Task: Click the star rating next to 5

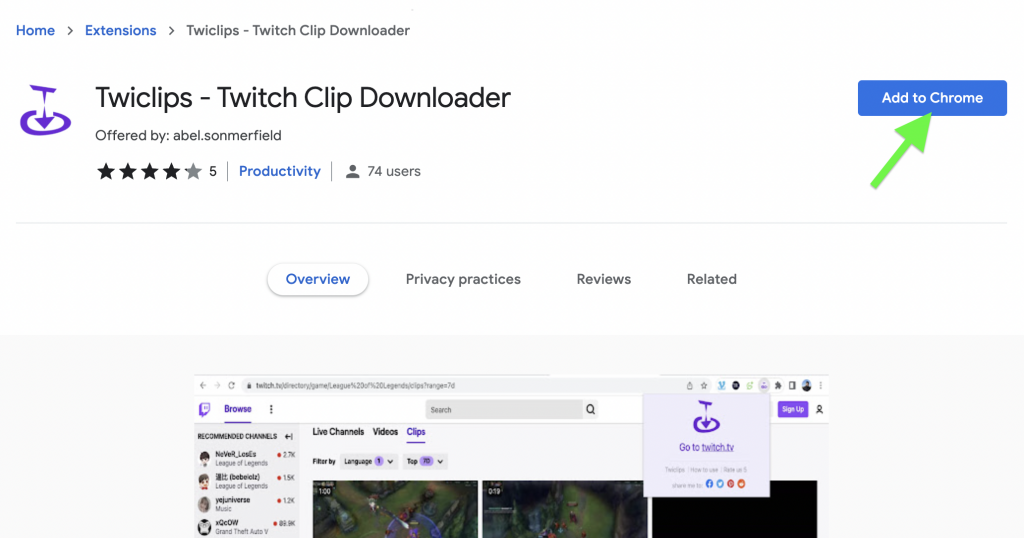Action: (150, 171)
